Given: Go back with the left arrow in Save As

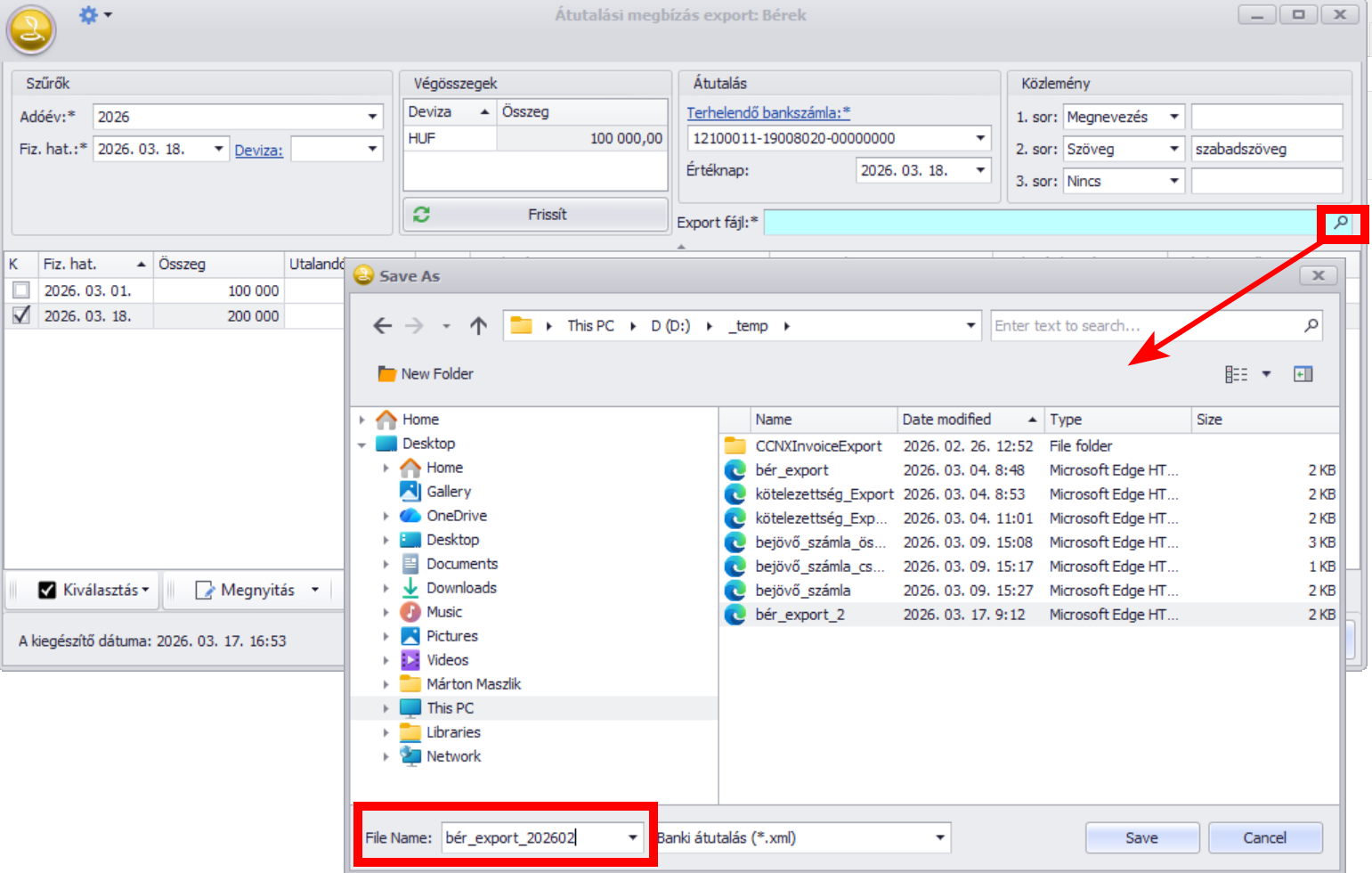Looking at the screenshot, I should pos(382,326).
